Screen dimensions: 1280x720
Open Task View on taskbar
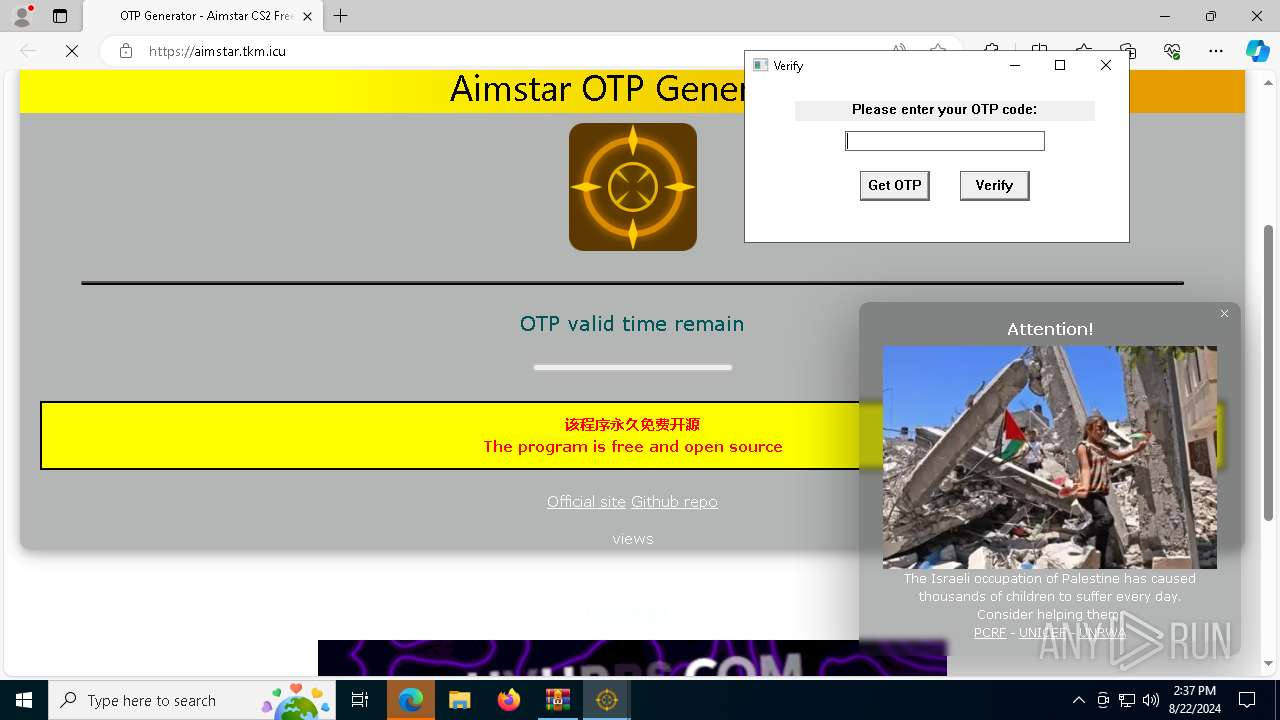coord(360,700)
